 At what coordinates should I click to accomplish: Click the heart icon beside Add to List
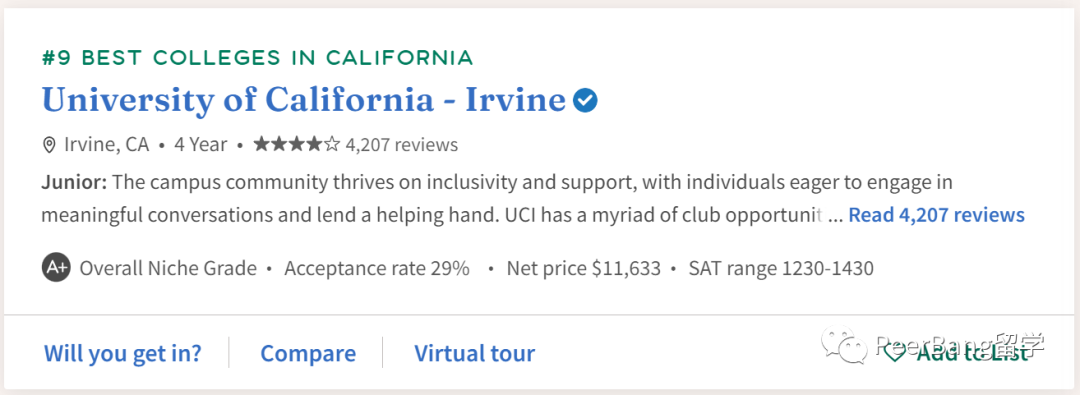tap(895, 353)
